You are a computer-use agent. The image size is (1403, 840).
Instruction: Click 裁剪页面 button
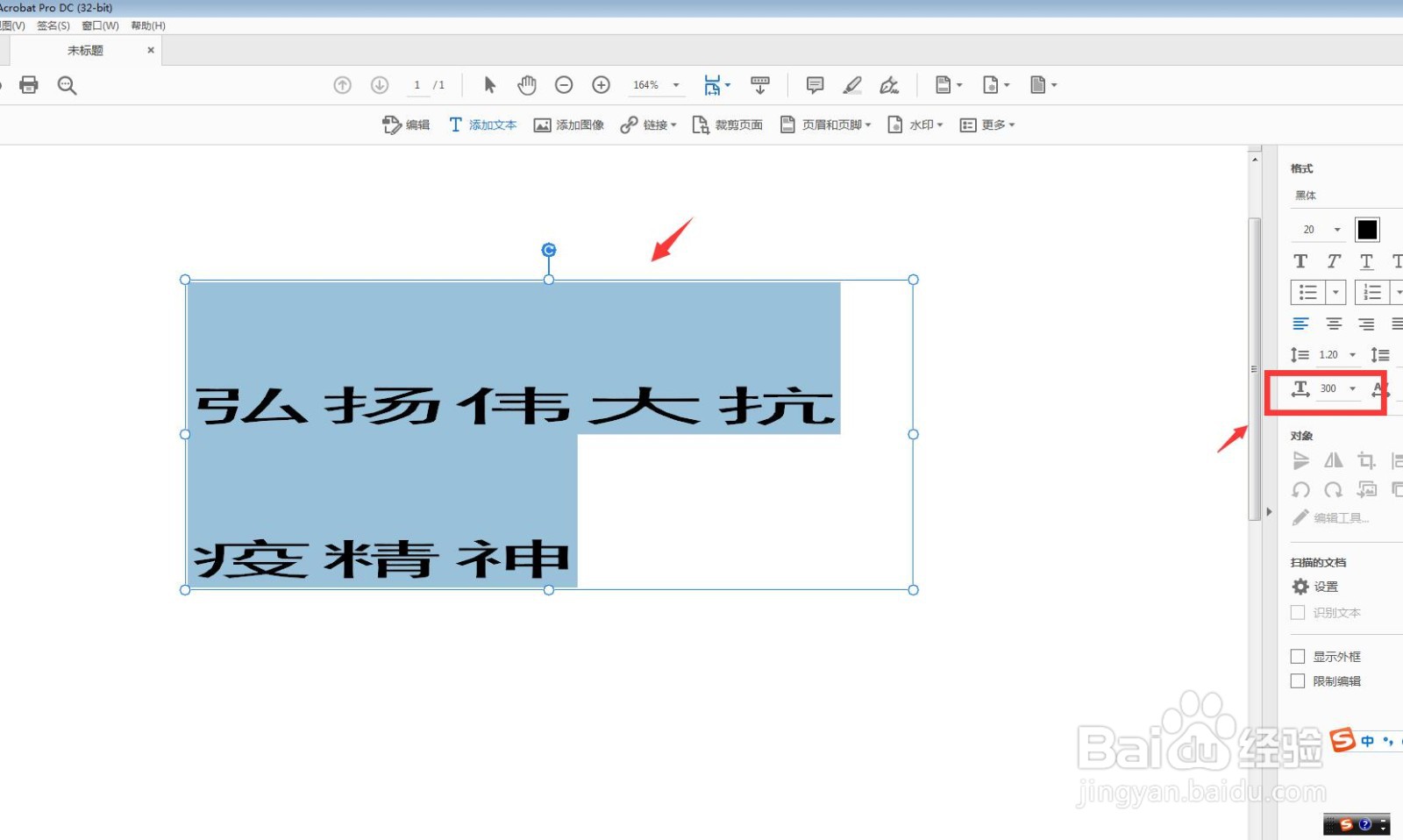pyautogui.click(x=727, y=125)
